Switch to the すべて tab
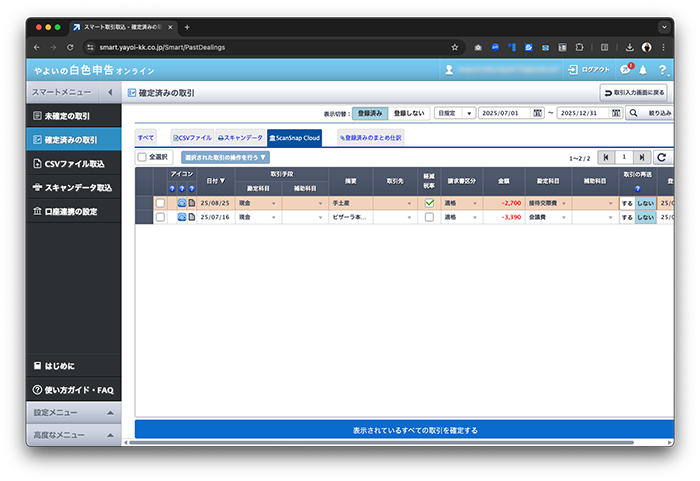 (146, 138)
